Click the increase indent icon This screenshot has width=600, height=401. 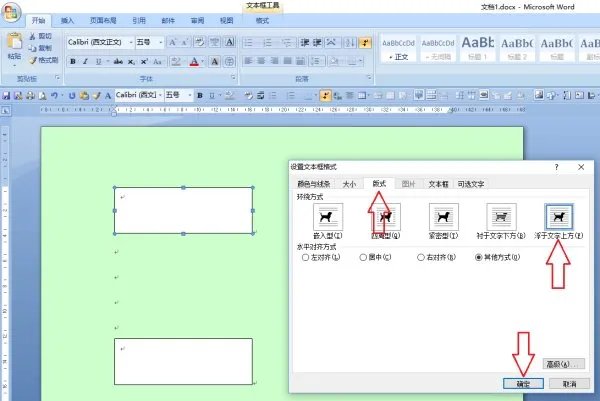317,42
